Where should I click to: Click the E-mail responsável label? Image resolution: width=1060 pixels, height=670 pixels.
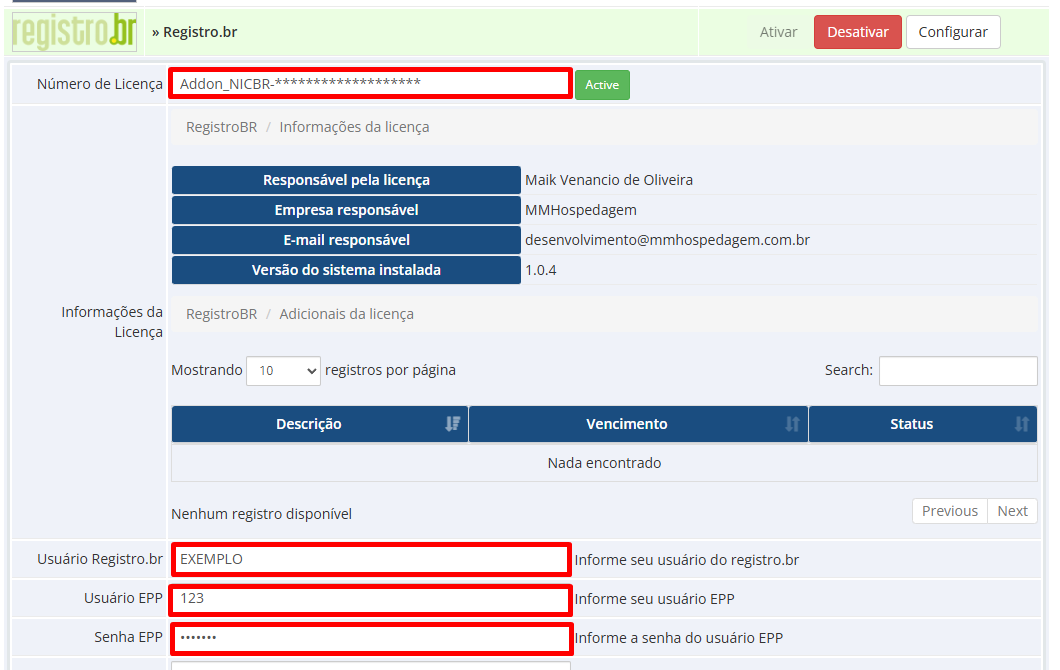tap(346, 240)
